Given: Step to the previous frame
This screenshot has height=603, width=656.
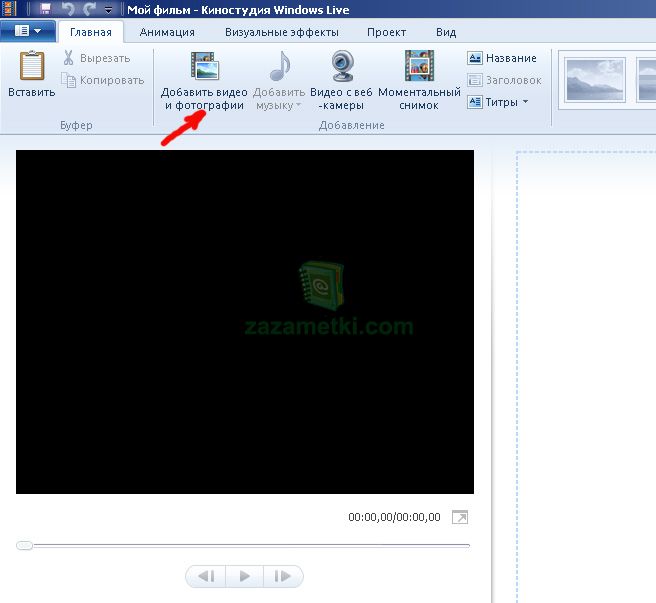Looking at the screenshot, I should (206, 576).
